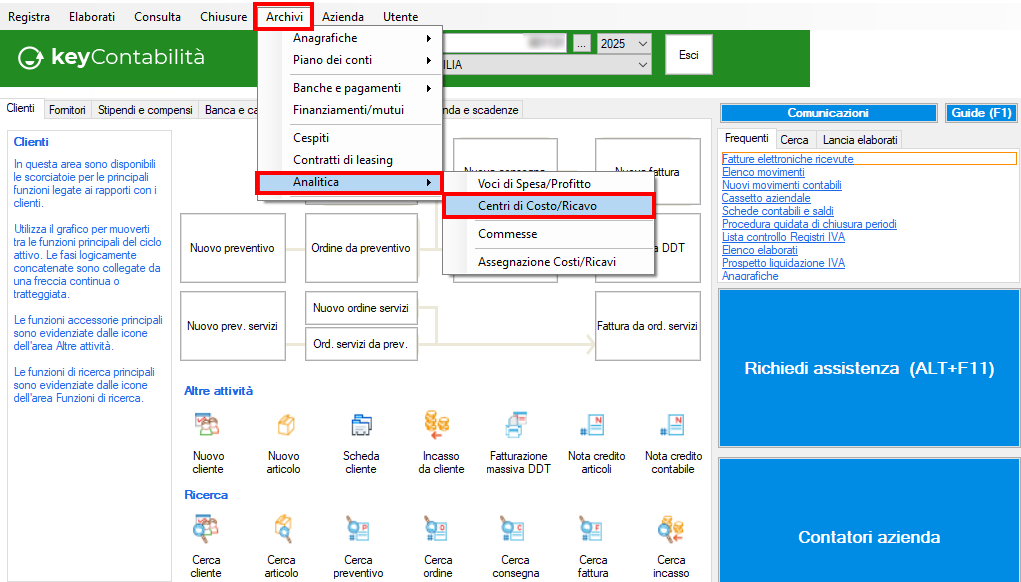Expand the Piano dei conti submenu

[x=350, y=60]
